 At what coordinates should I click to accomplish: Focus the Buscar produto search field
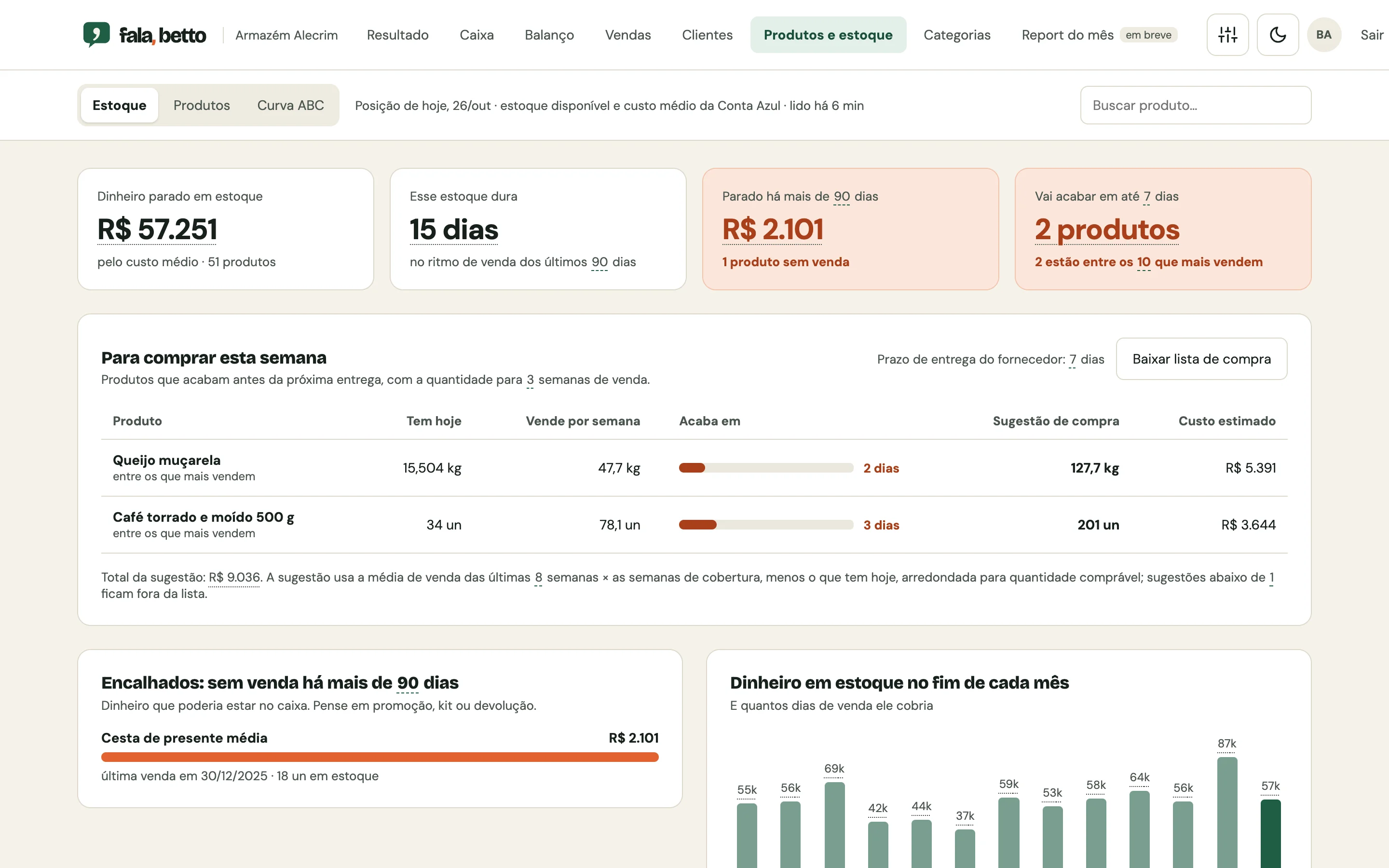[x=1196, y=105]
